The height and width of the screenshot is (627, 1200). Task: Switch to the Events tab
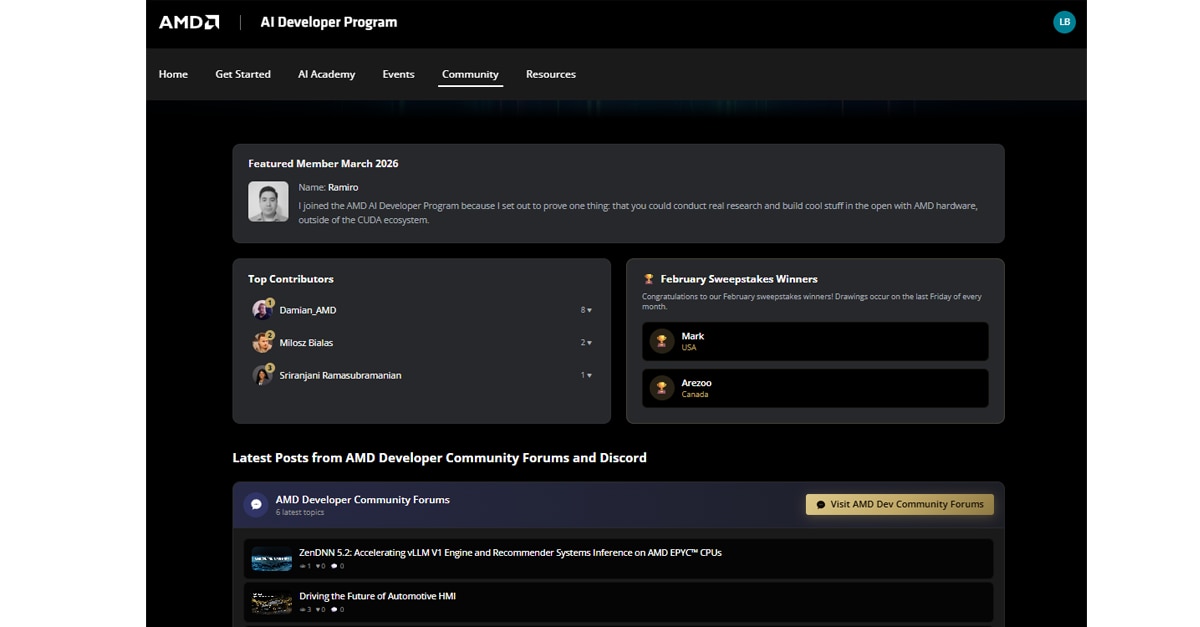click(398, 74)
